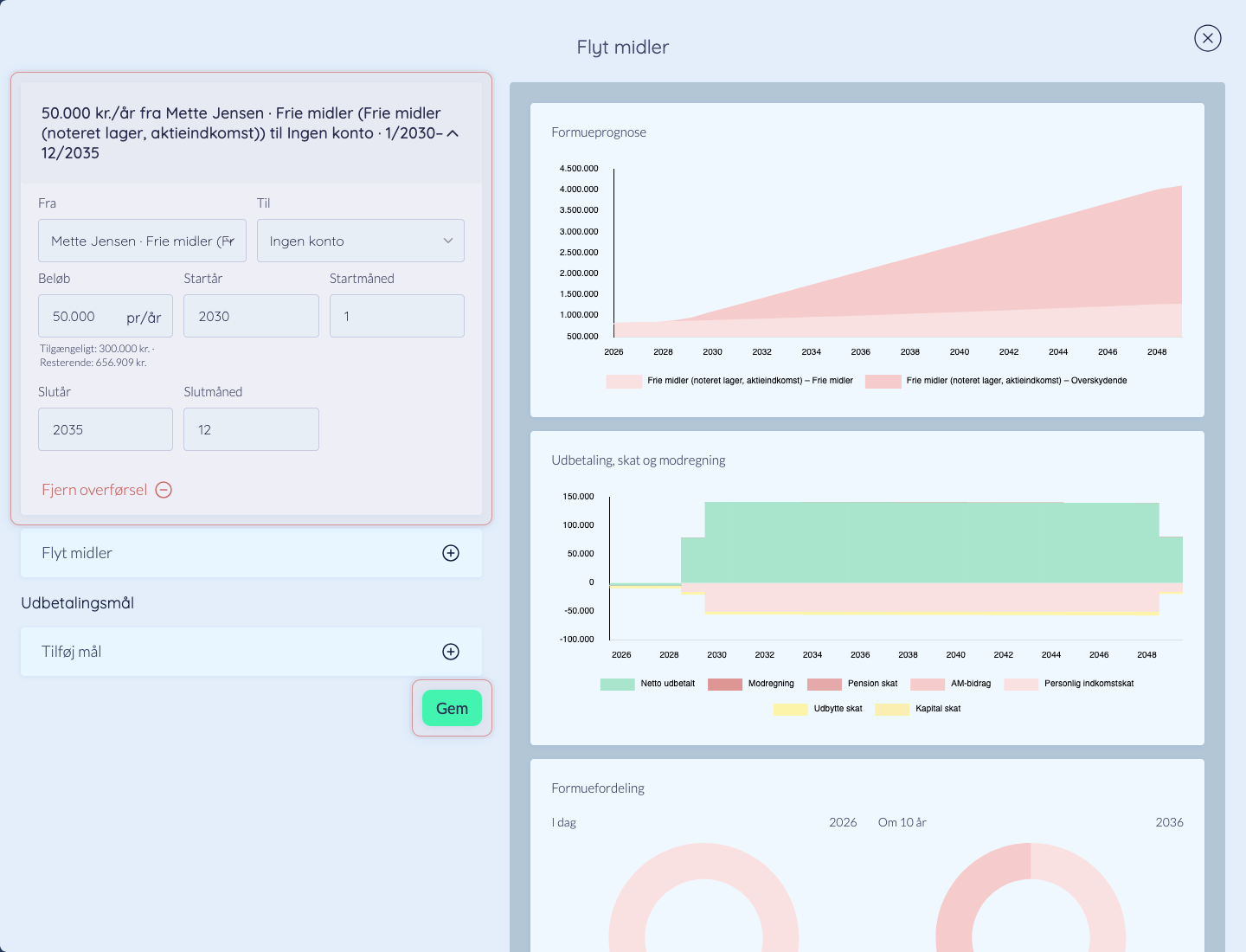Click the Flyt midler add row

coord(251,553)
